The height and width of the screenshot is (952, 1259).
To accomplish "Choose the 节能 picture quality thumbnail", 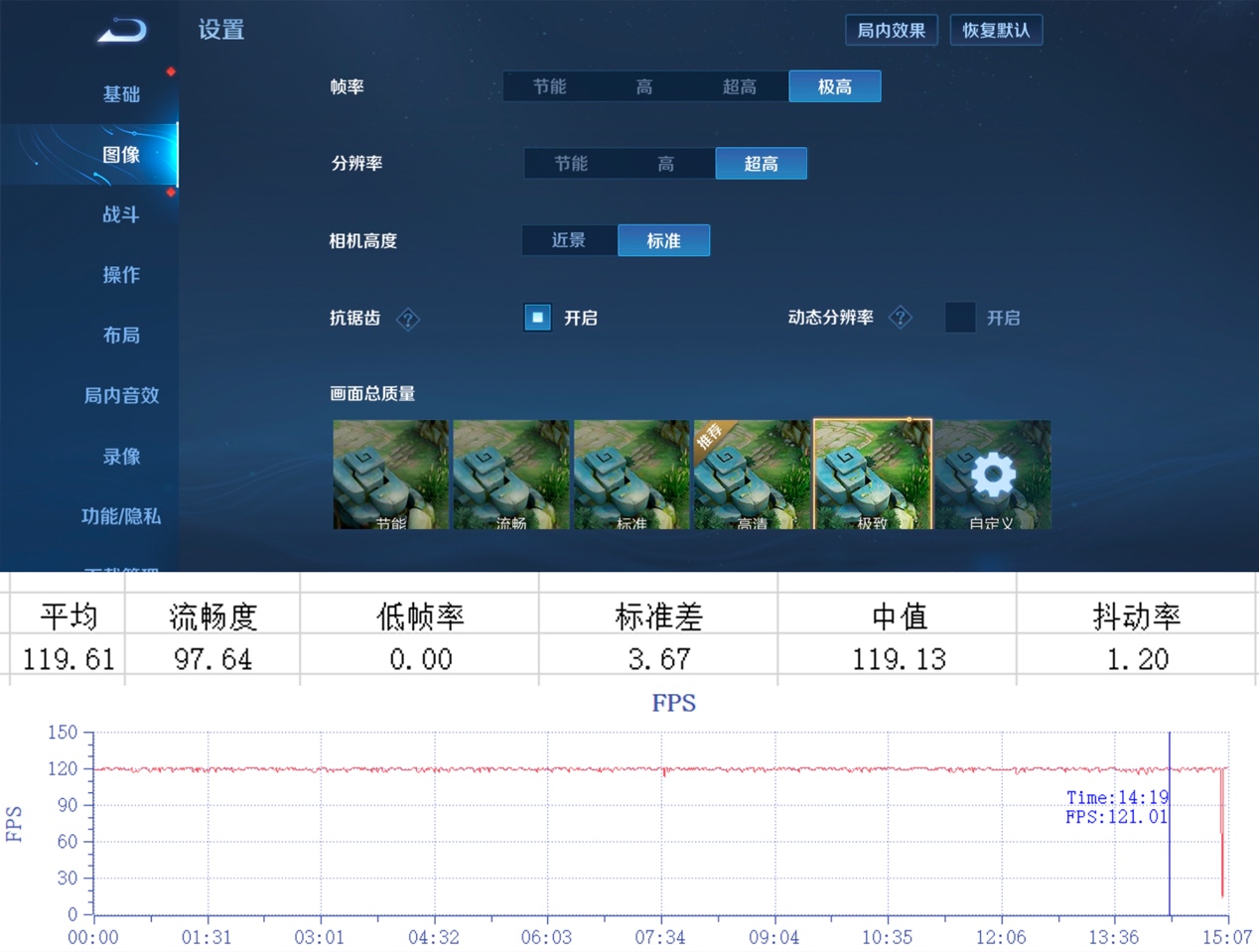I will (390, 475).
